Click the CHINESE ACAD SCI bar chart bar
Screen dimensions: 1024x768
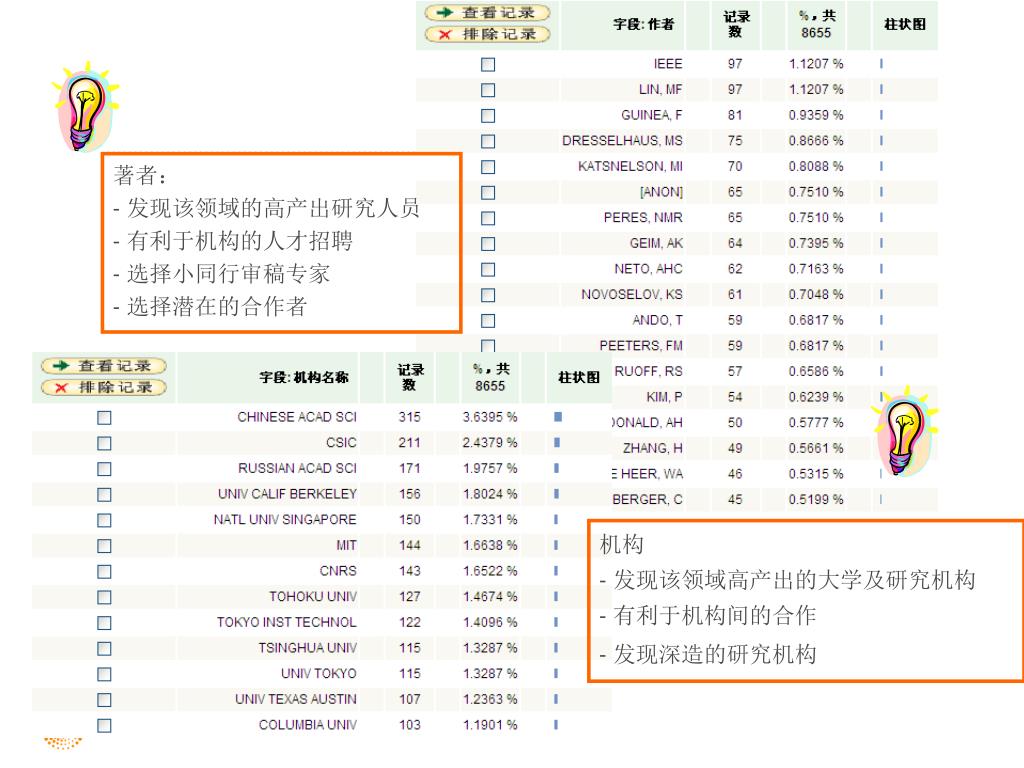(x=558, y=417)
